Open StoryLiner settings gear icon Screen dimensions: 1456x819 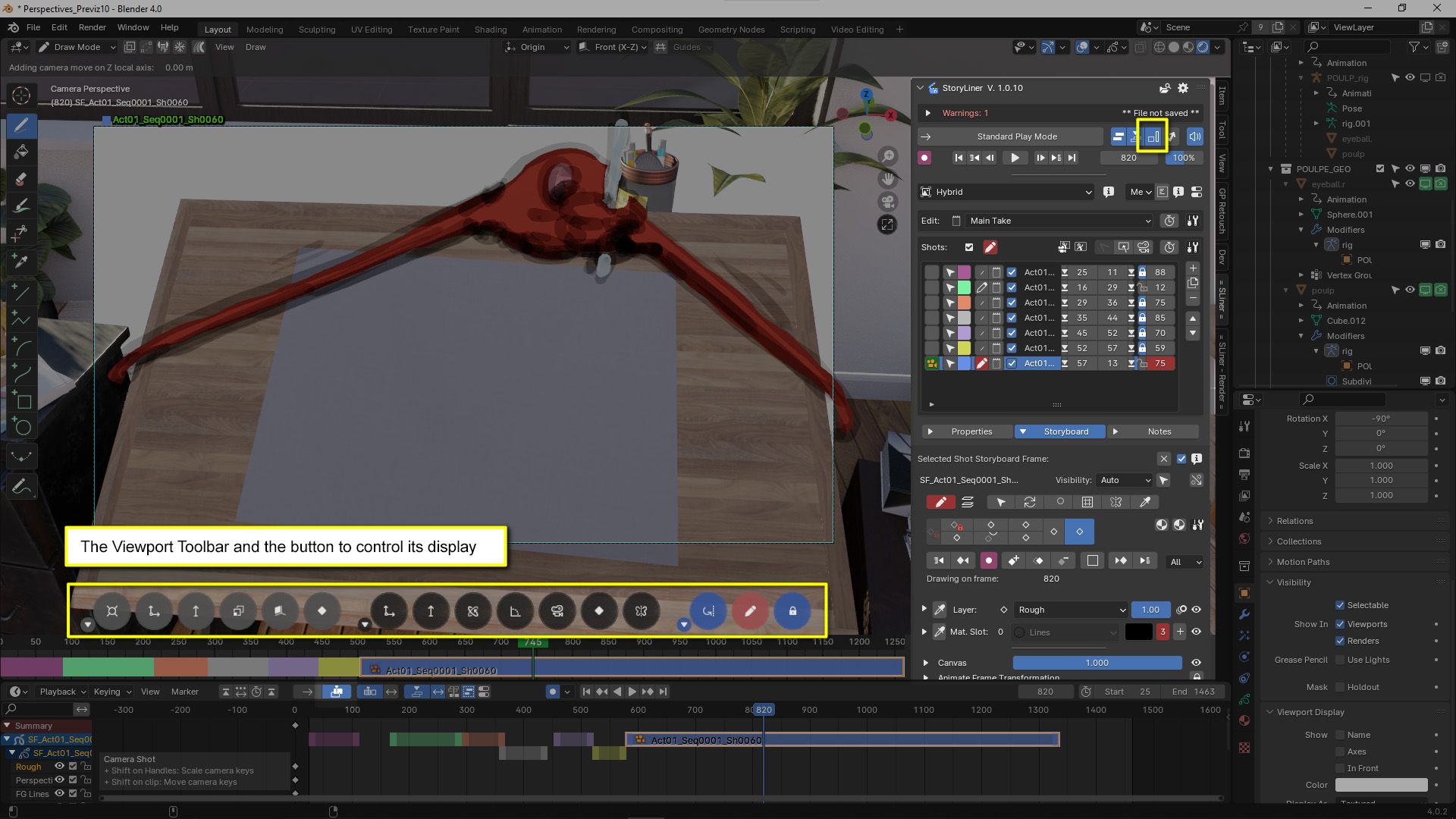point(1183,88)
